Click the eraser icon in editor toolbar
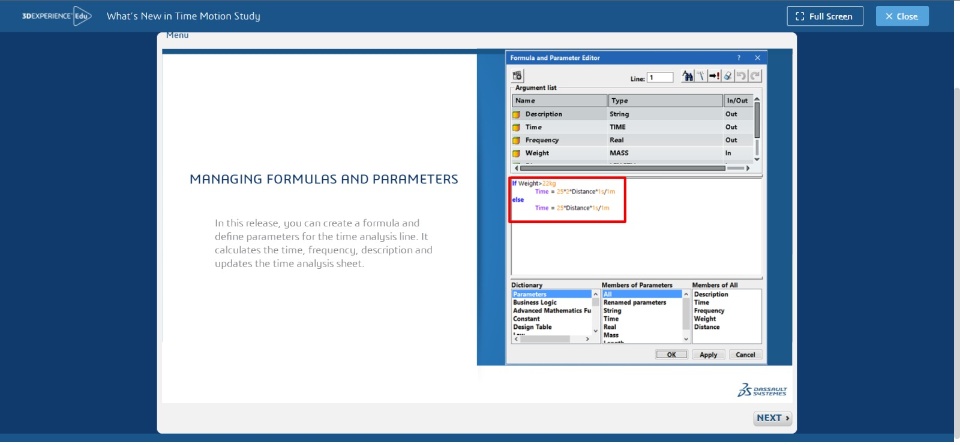 pos(727,76)
